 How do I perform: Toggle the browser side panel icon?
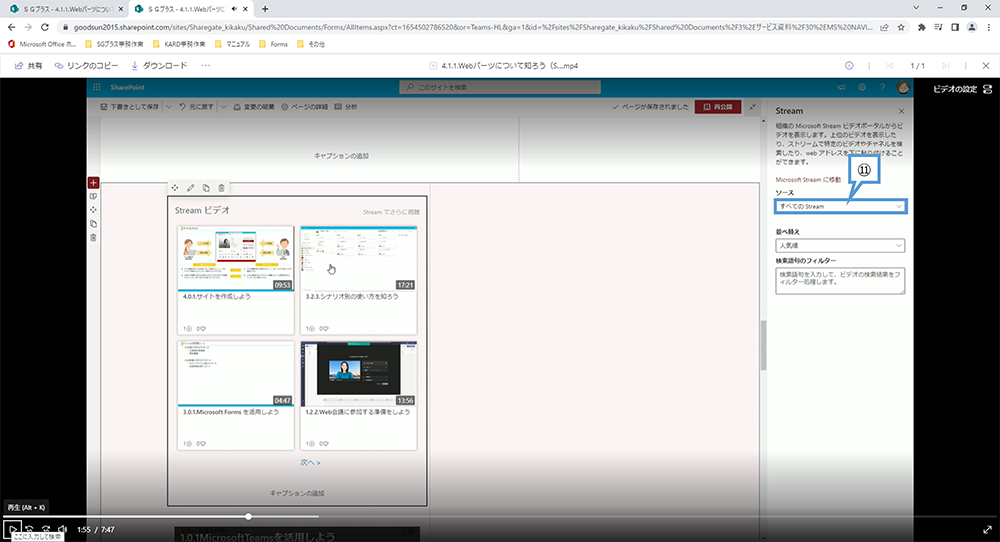pos(955,27)
